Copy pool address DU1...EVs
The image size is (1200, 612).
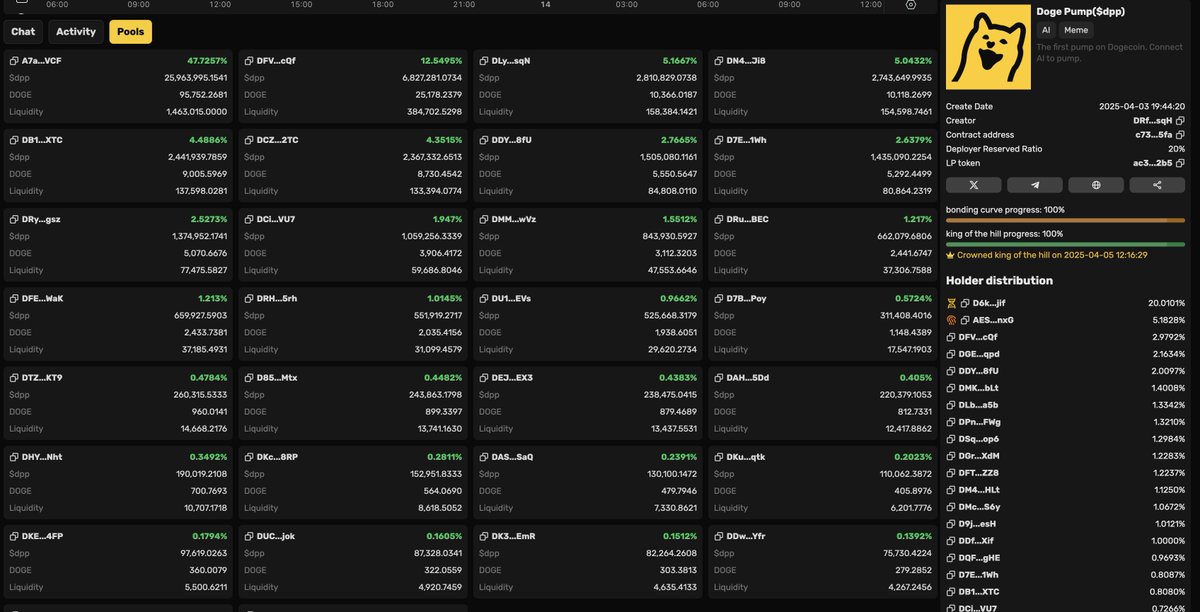click(483, 298)
